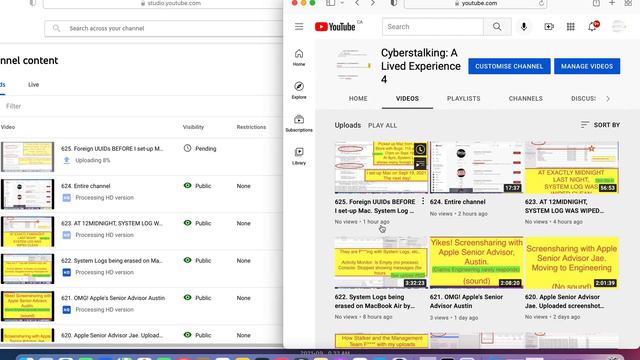Image resolution: width=640 pixels, height=360 pixels.
Task: Open Subscriptions in YouTube sidebar
Action: click(299, 123)
